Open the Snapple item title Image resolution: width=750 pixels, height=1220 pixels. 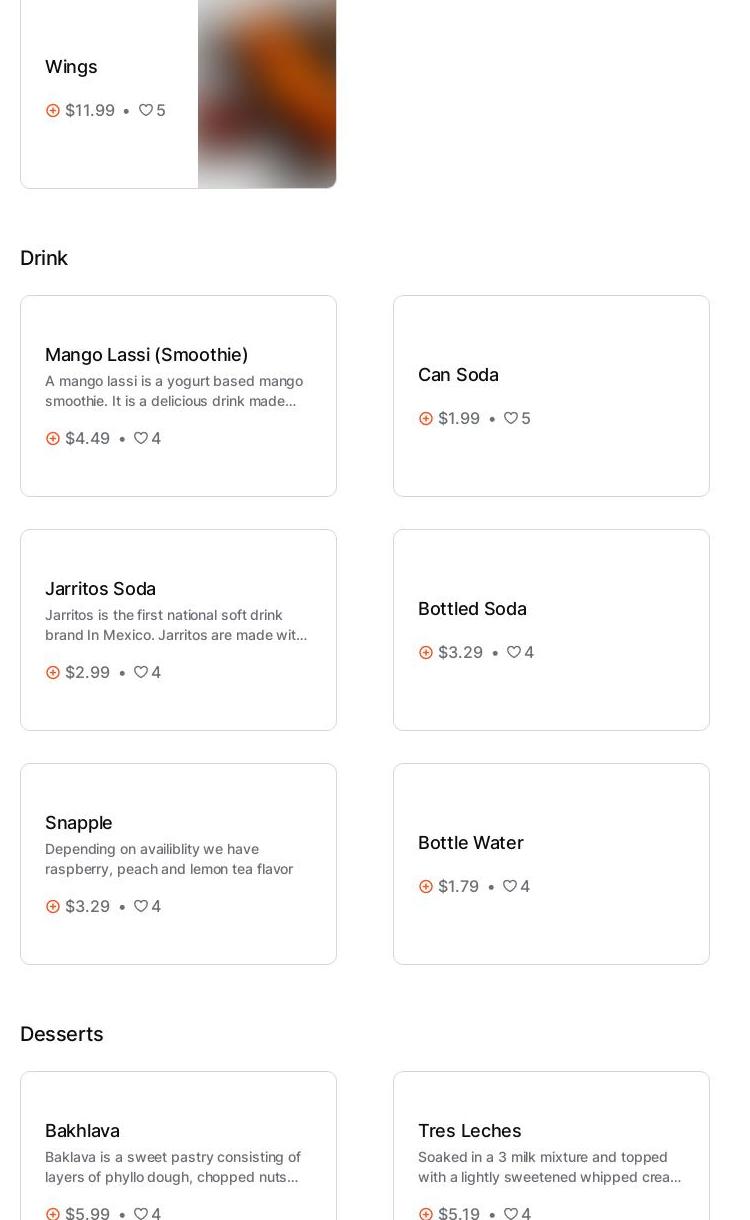[x=79, y=823]
